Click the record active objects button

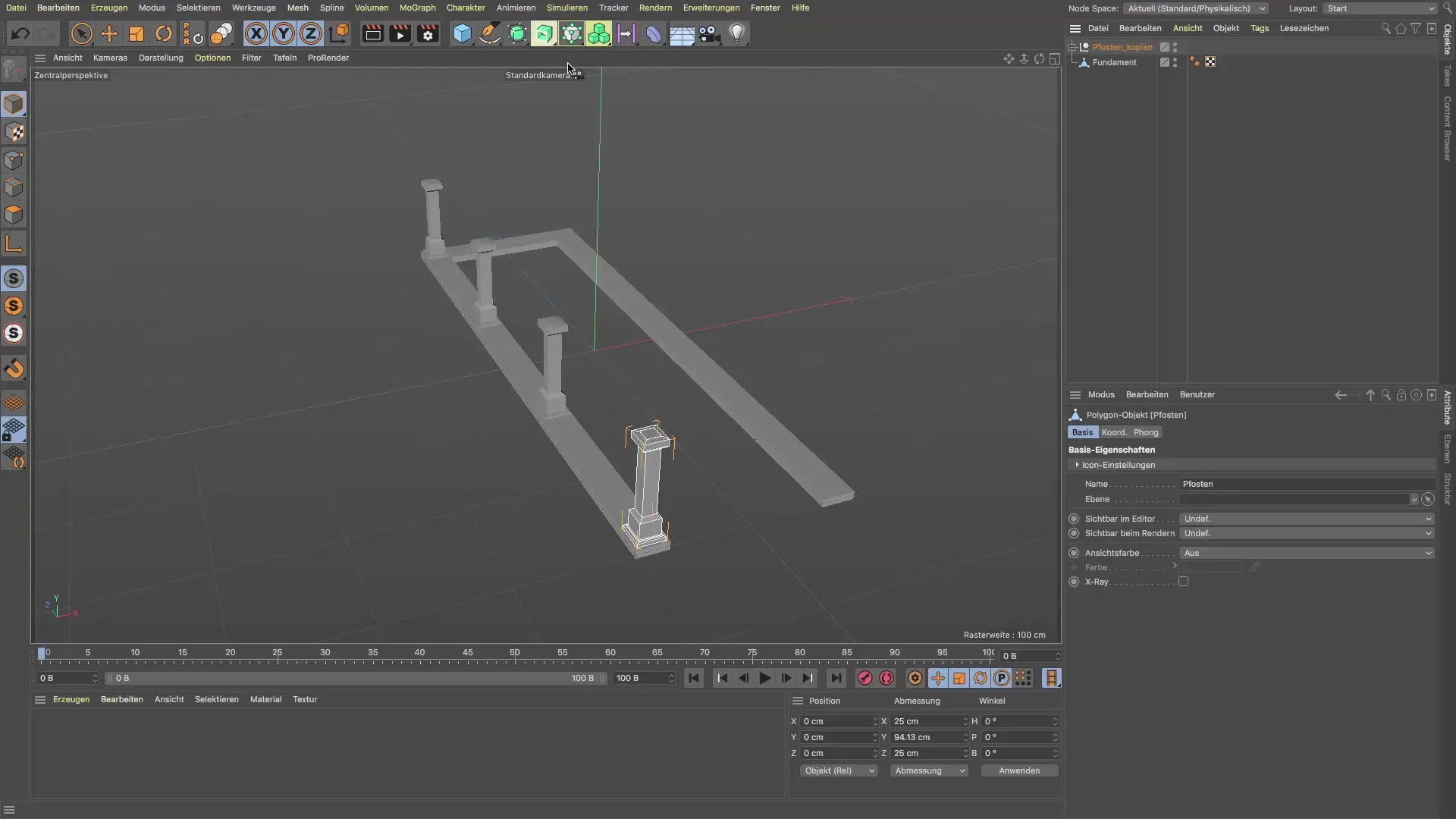pyautogui.click(x=864, y=678)
